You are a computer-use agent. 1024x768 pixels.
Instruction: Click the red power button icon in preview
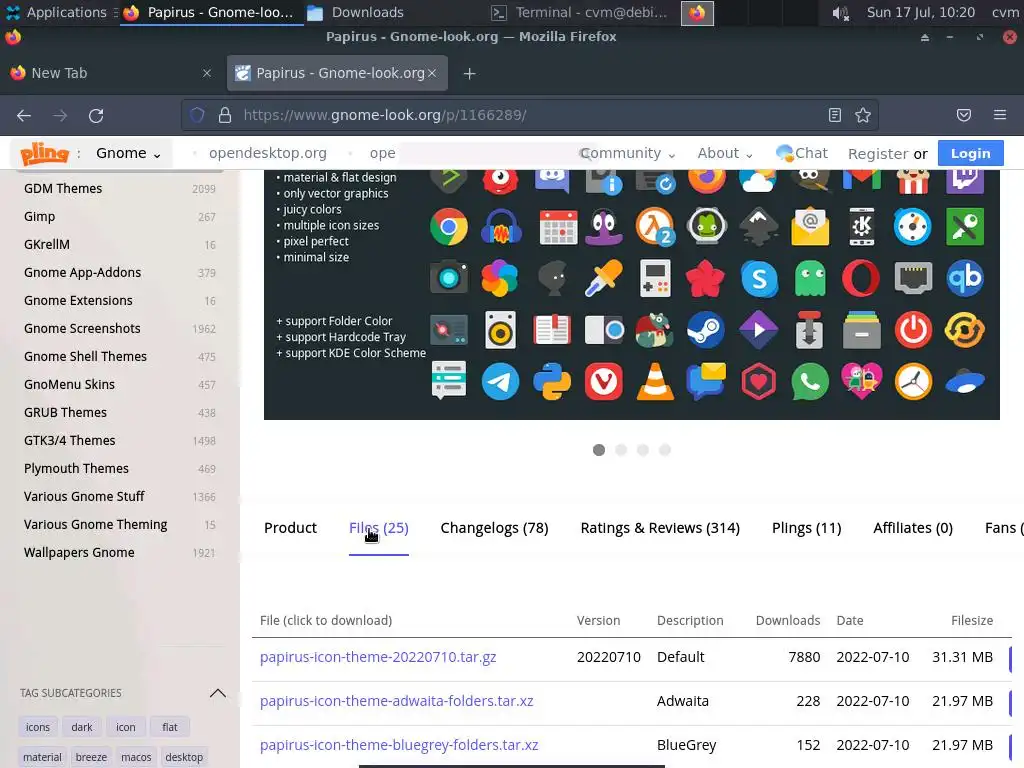point(913,330)
